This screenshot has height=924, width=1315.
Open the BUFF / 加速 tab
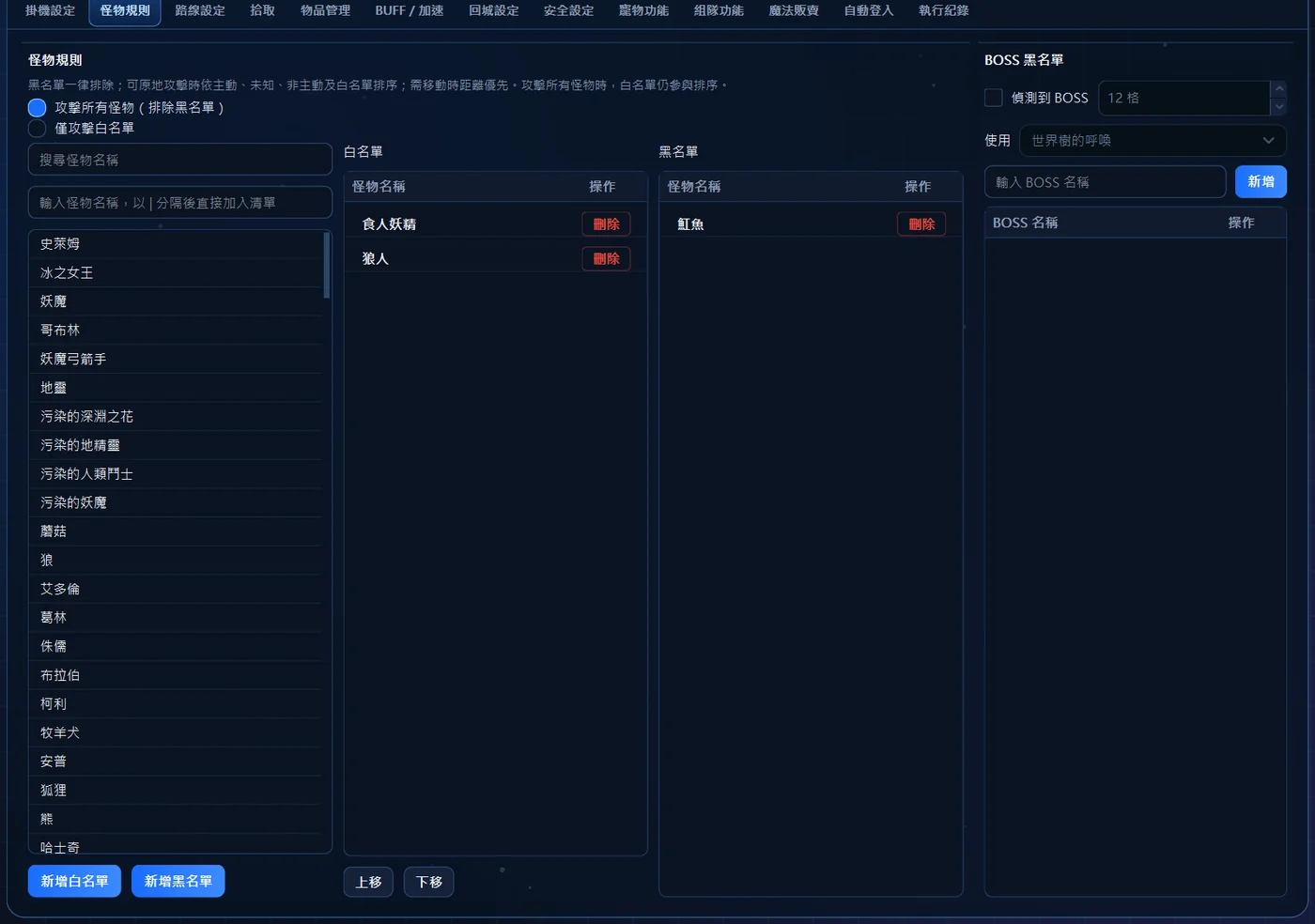(x=410, y=11)
